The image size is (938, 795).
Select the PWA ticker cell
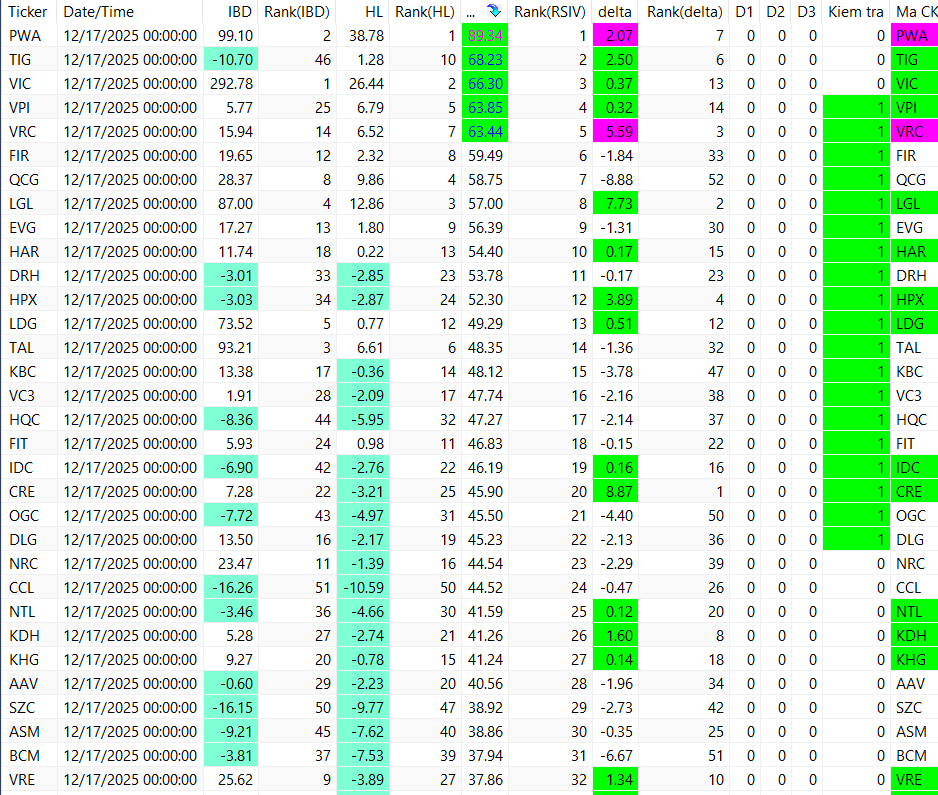[30, 36]
